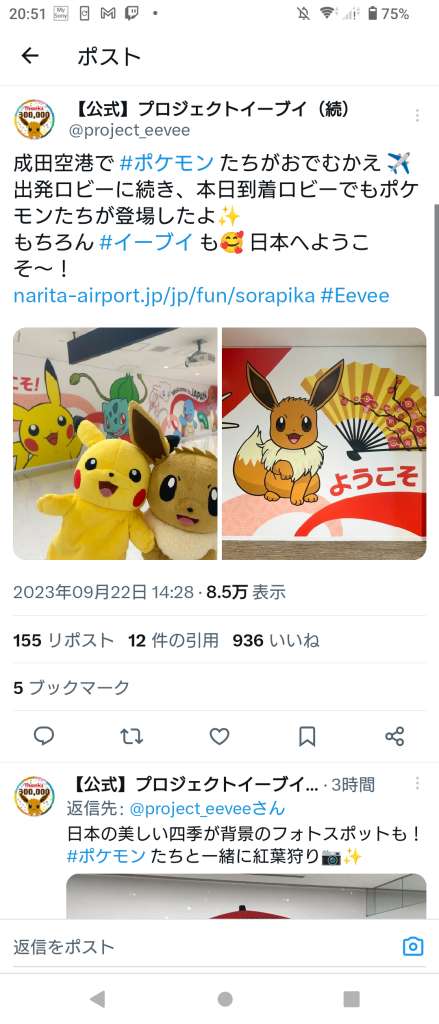Tap camera icon in reply bar

pos(413,946)
